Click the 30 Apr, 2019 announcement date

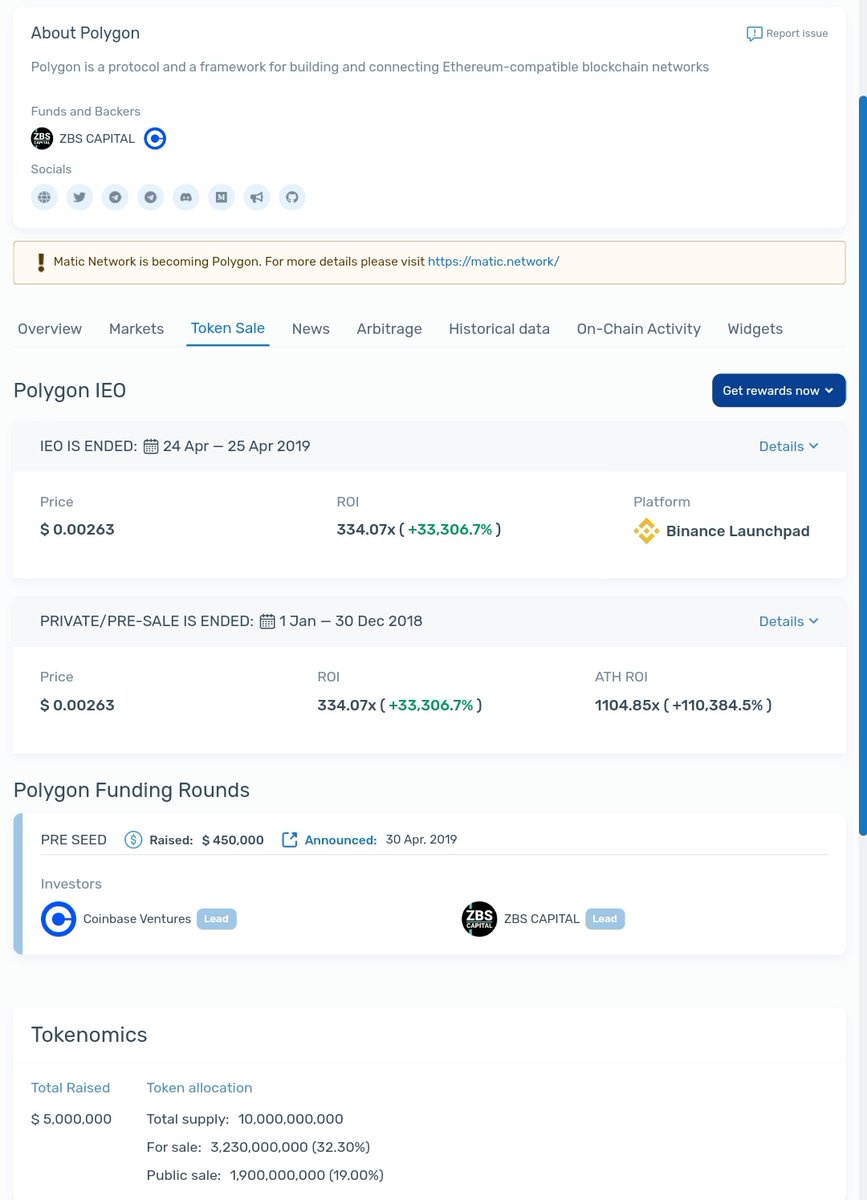(421, 840)
